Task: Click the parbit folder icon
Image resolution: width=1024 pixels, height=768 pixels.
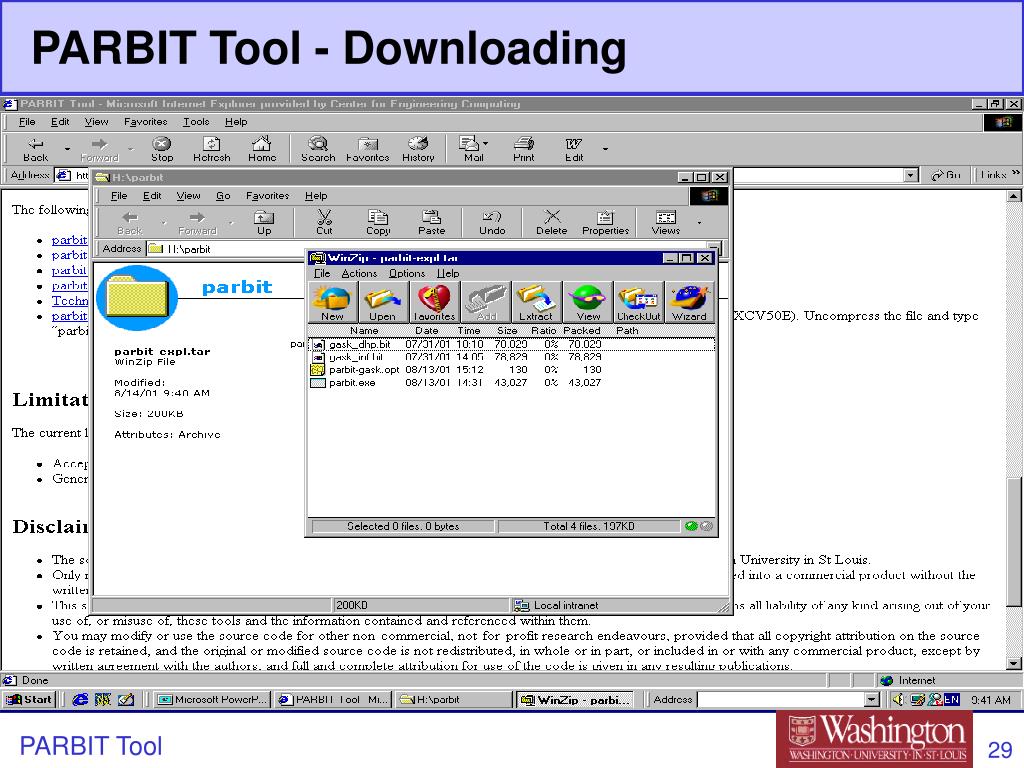Action: (137, 298)
